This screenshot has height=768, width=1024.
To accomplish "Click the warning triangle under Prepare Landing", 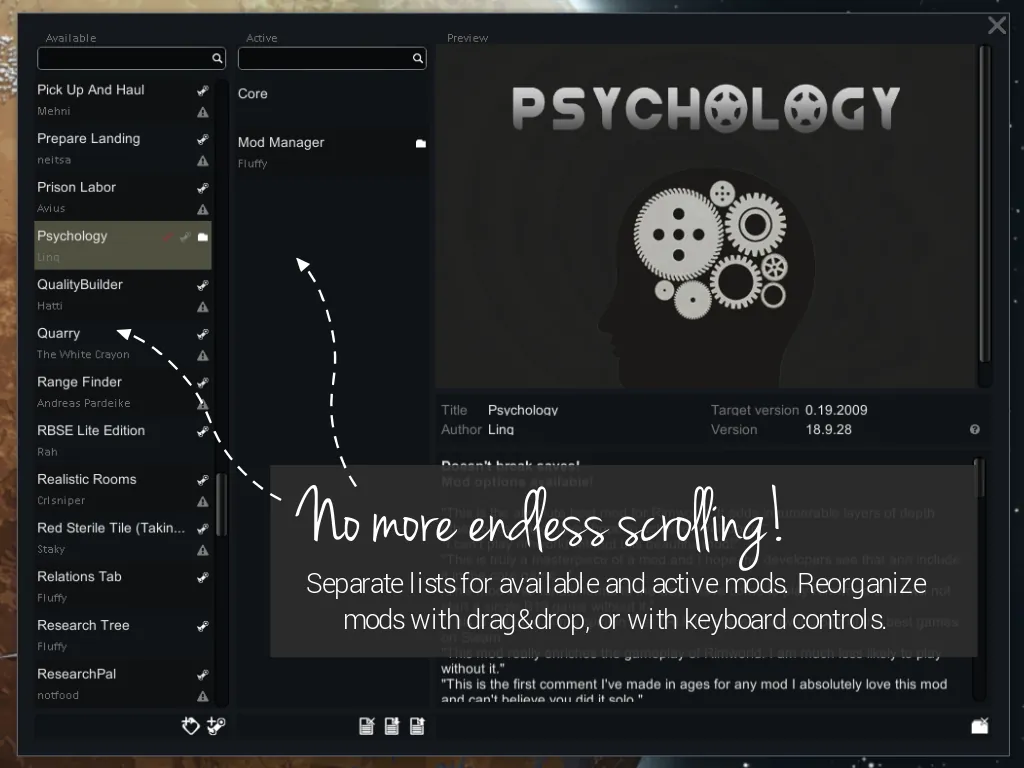I will (203, 161).
